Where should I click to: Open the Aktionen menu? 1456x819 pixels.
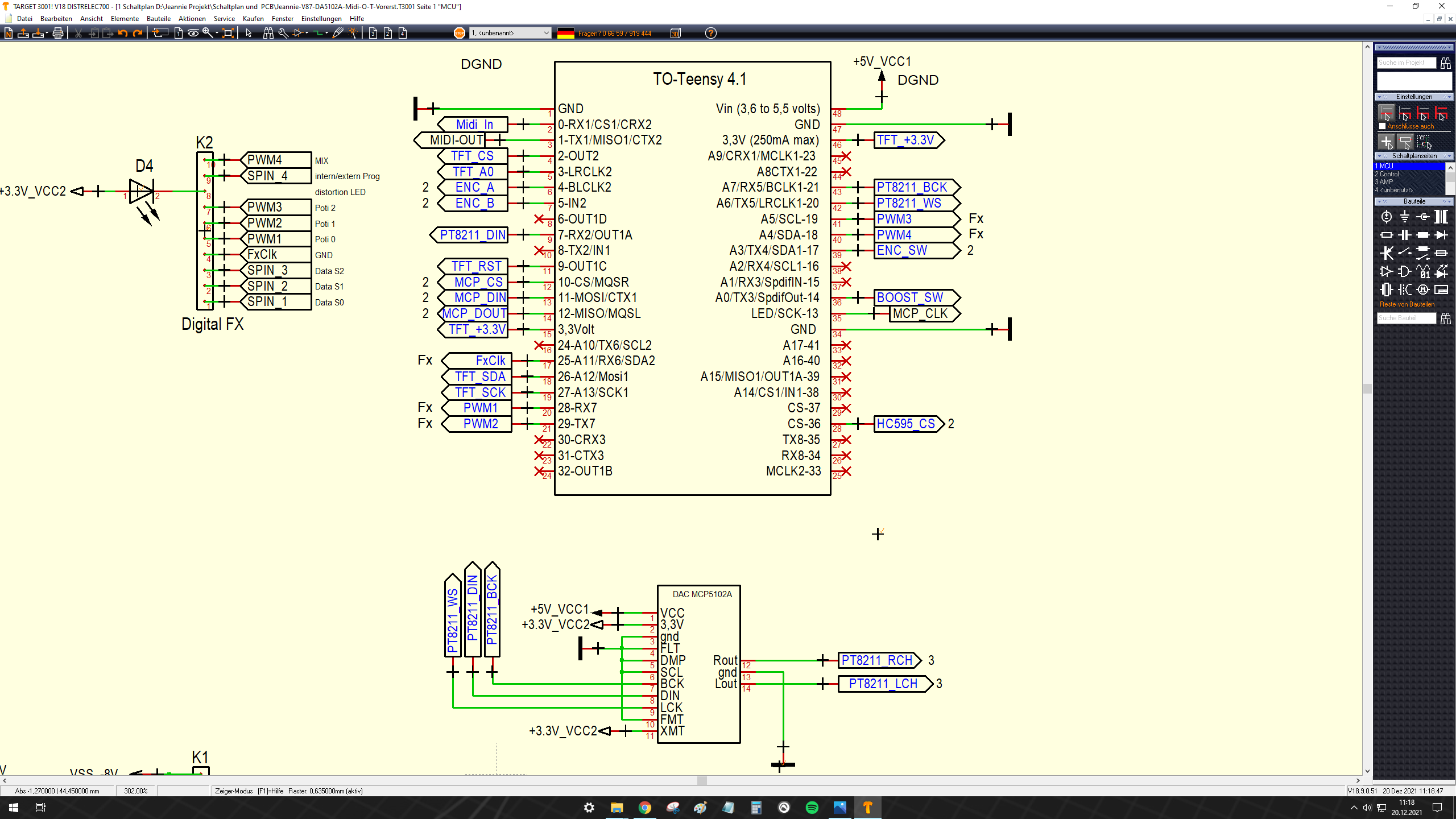(192, 19)
